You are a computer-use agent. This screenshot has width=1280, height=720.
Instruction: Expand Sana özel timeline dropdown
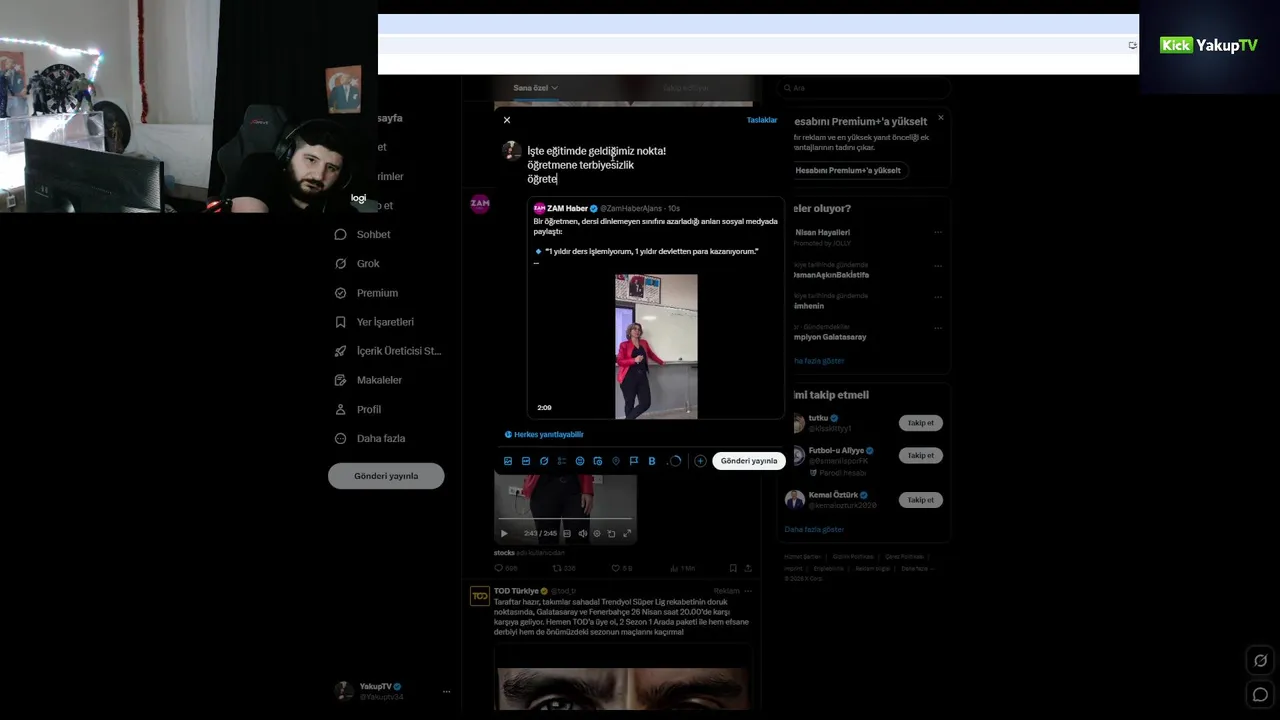pyautogui.click(x=536, y=88)
